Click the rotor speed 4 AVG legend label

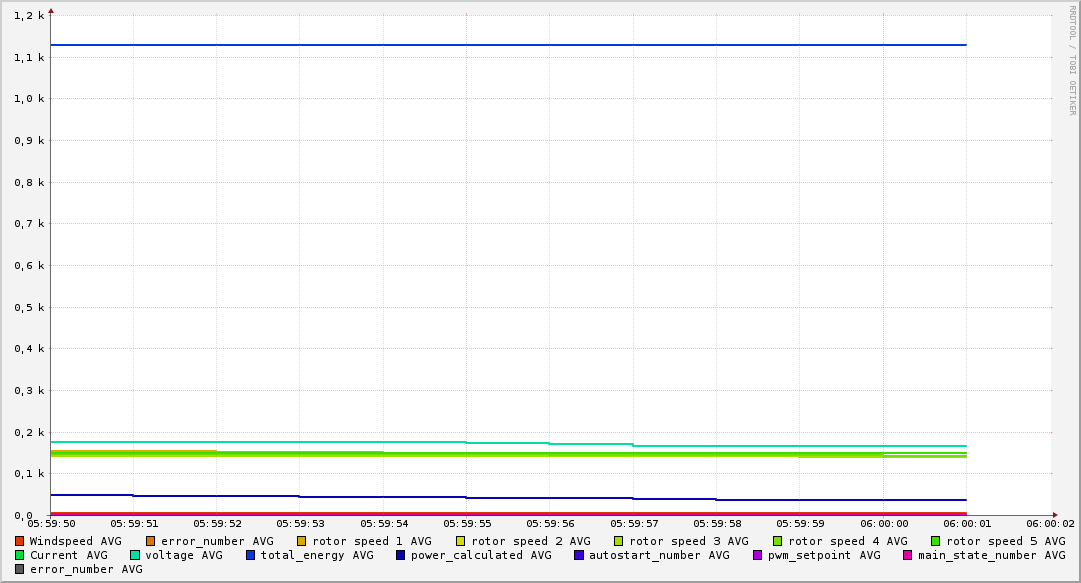[848, 541]
